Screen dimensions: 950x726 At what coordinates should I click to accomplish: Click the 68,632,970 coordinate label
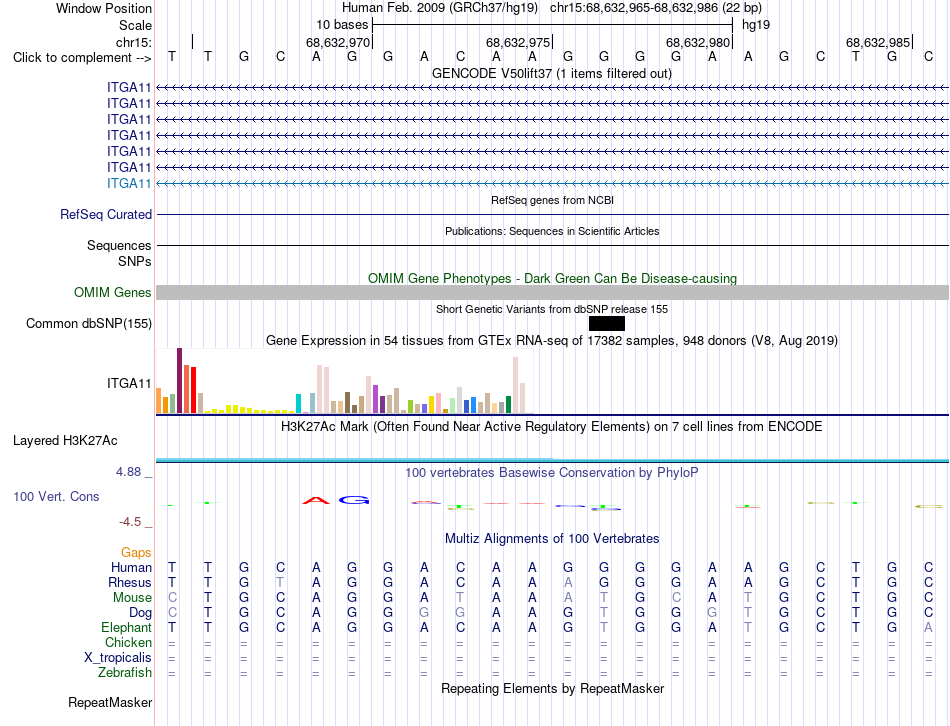pyautogui.click(x=337, y=42)
